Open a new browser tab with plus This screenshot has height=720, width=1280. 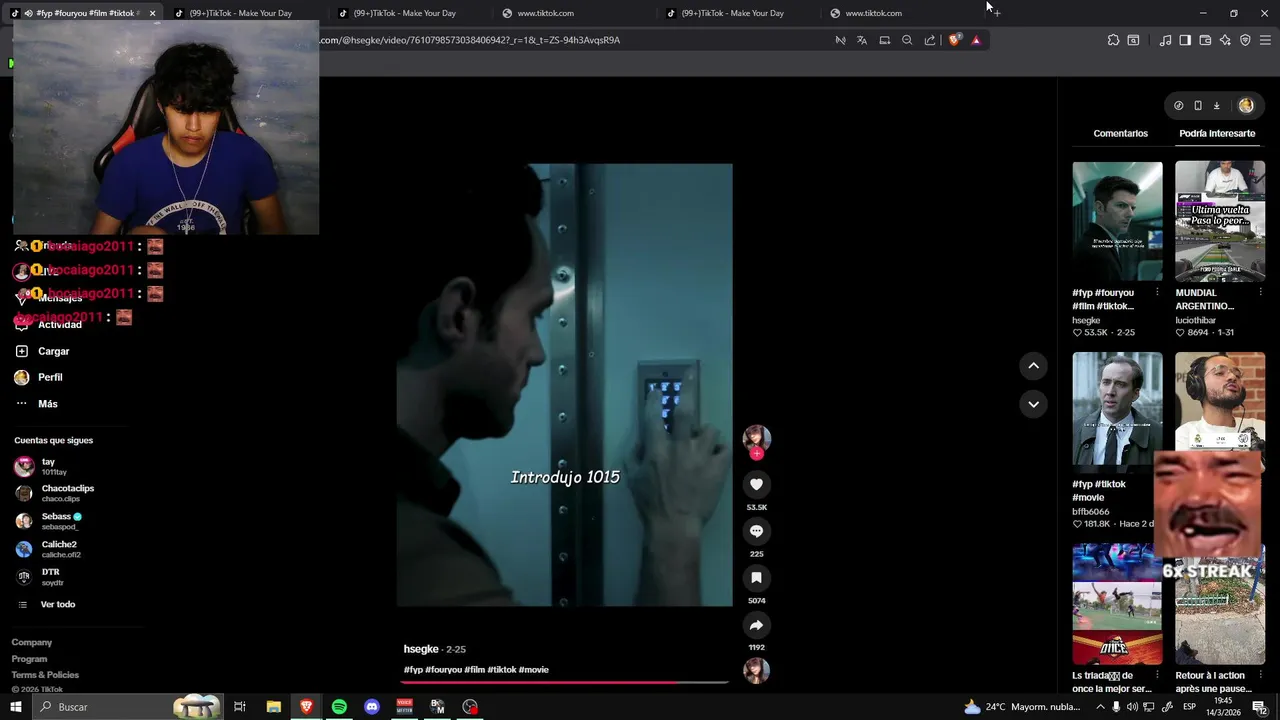996,13
